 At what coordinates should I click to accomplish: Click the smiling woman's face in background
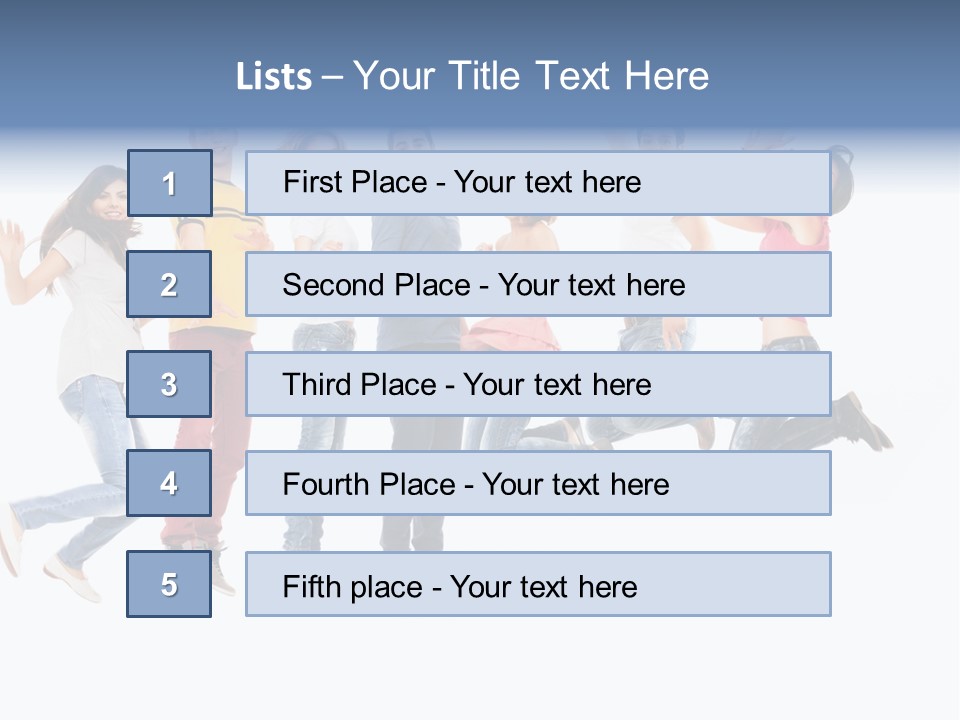click(x=108, y=197)
